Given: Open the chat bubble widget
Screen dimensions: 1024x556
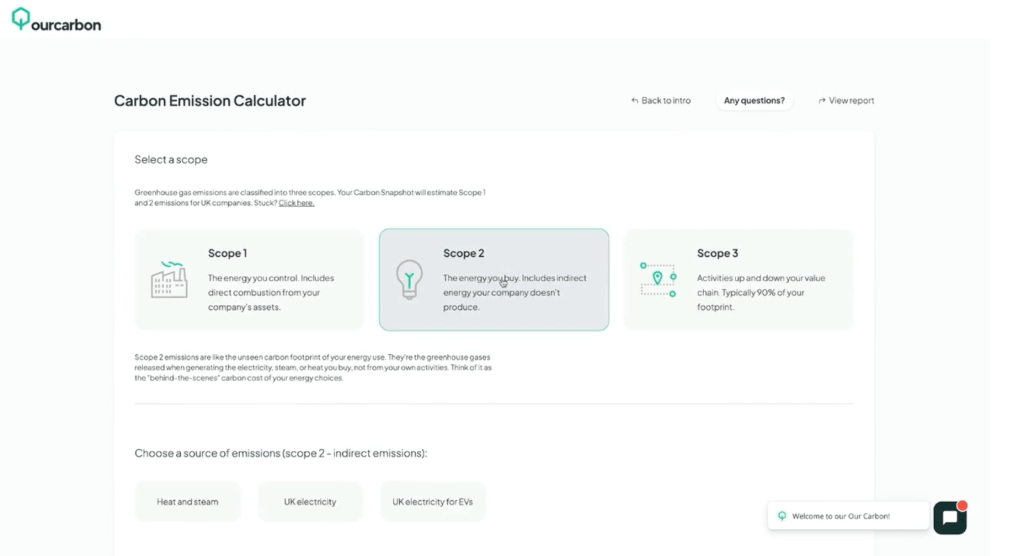Looking at the screenshot, I should tap(950, 517).
